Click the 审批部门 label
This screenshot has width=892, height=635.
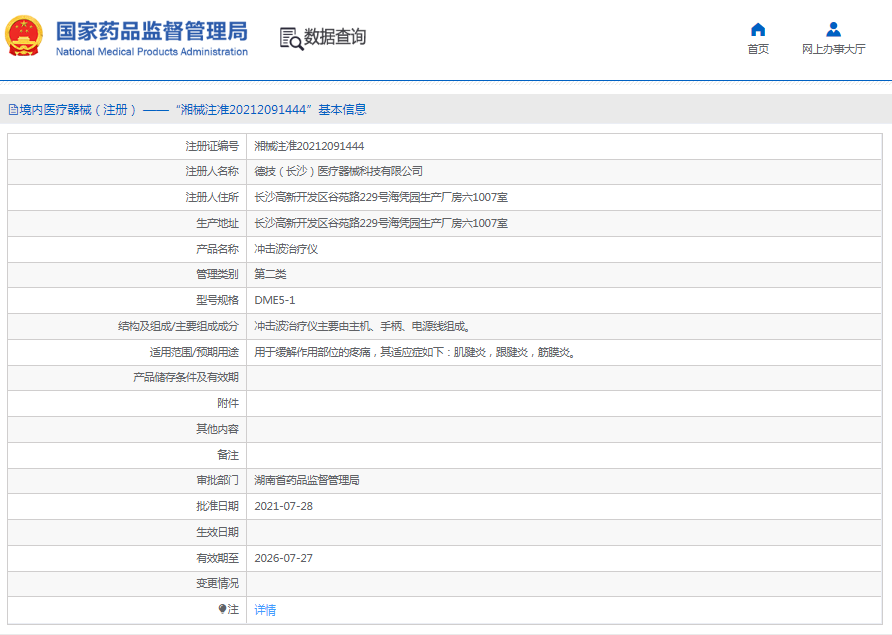tap(217, 480)
